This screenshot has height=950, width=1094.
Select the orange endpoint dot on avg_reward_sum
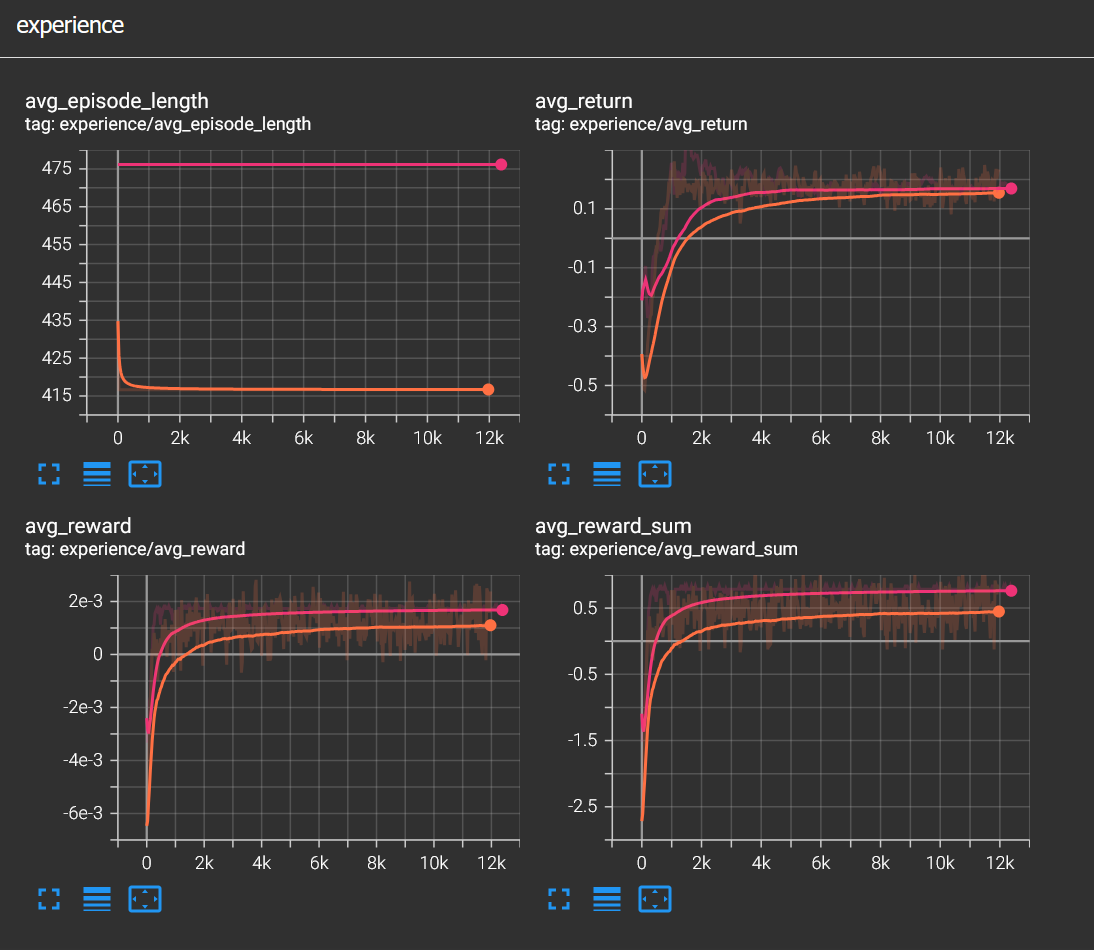click(x=999, y=610)
